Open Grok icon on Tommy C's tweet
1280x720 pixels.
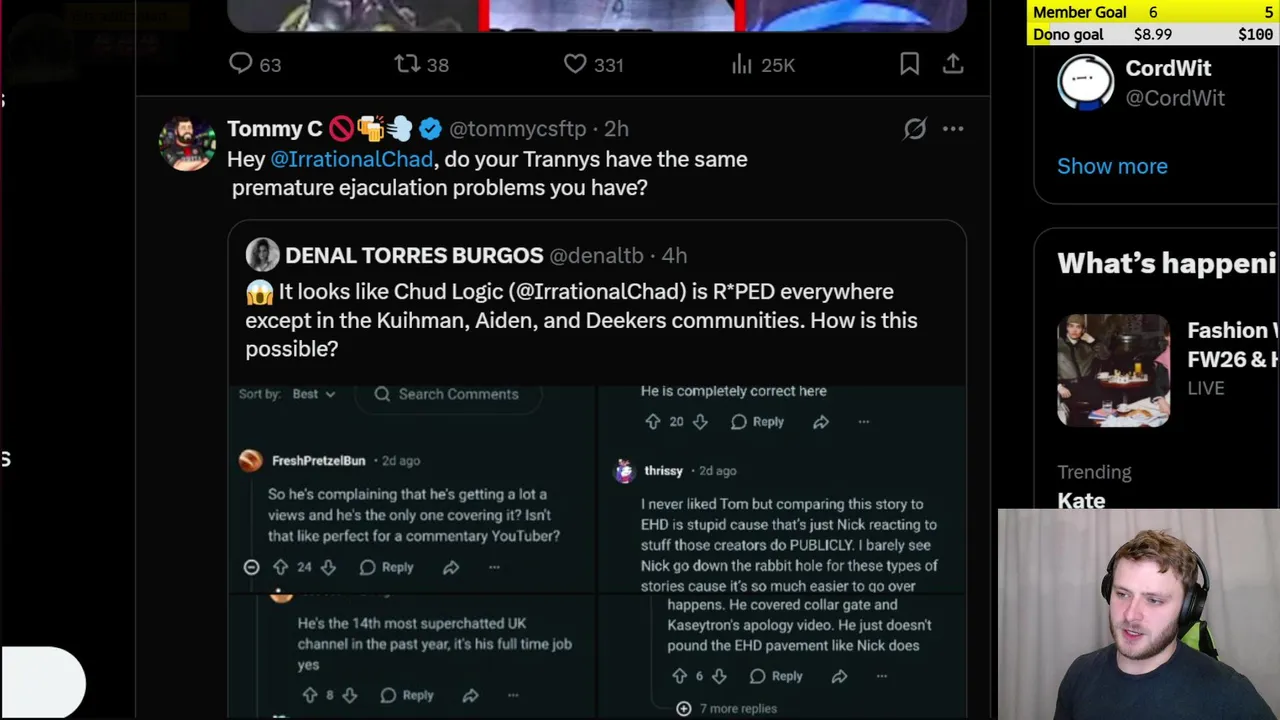point(914,129)
